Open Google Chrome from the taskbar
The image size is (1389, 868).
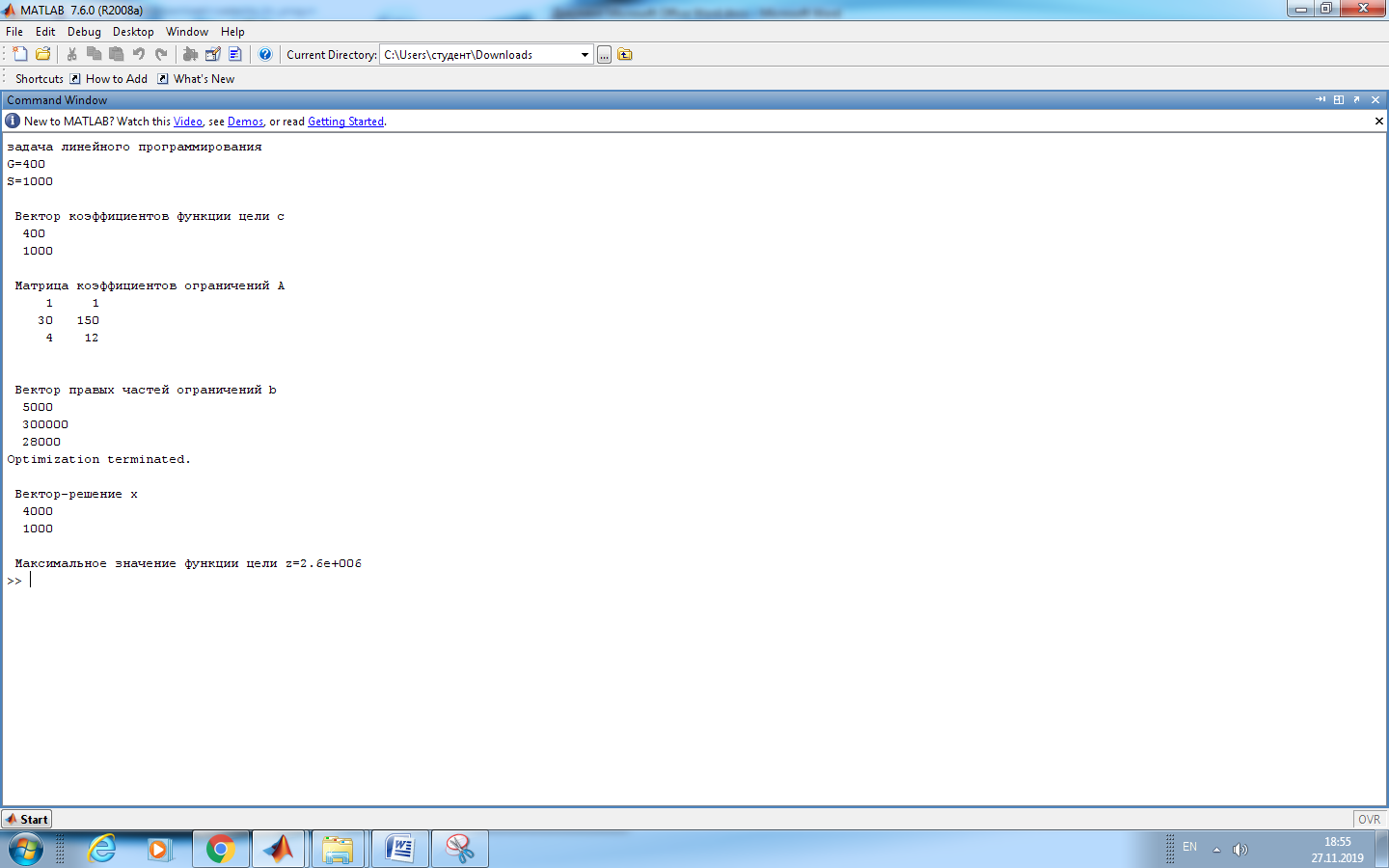[221, 850]
